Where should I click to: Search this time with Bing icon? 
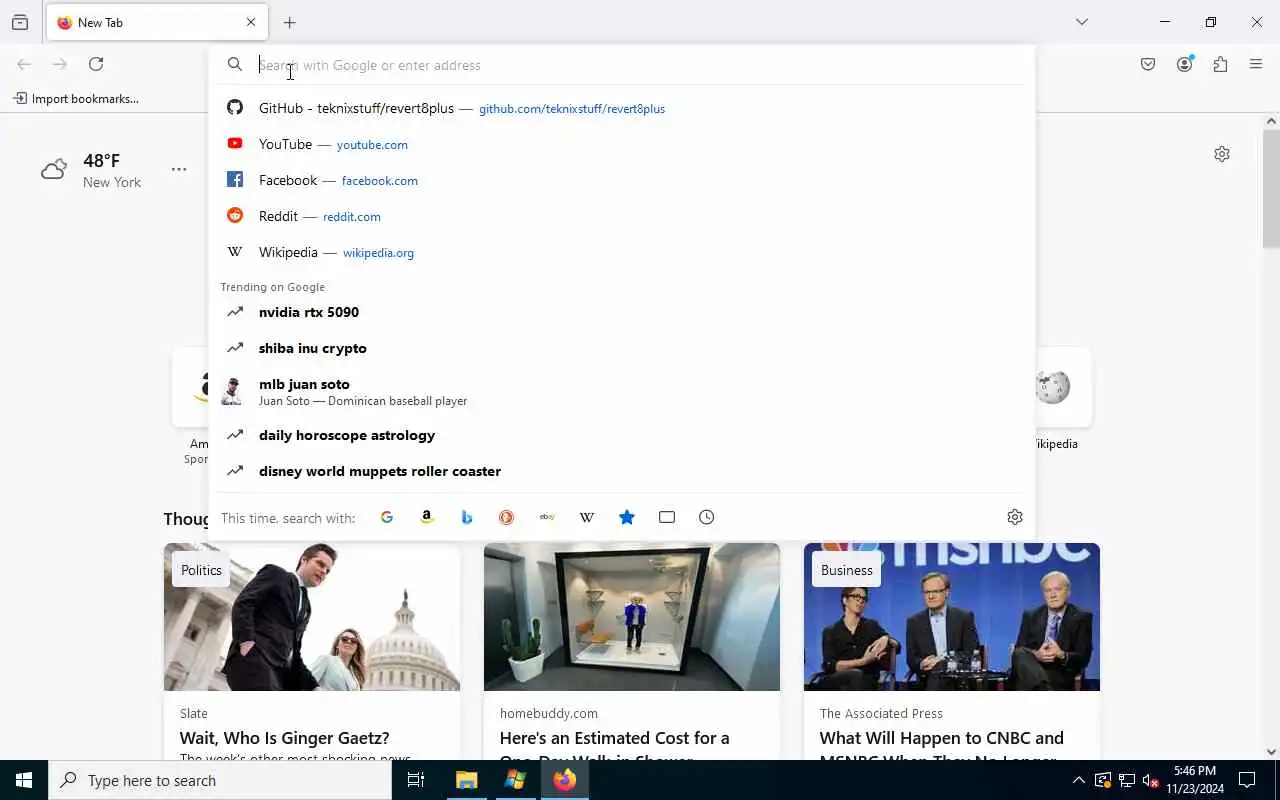pyautogui.click(x=467, y=517)
